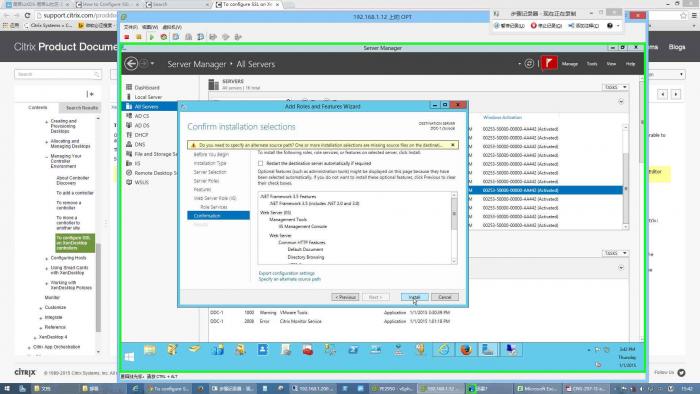The image size is (700, 394).
Task: Click the clock in the remote server tray
Action: point(627,357)
